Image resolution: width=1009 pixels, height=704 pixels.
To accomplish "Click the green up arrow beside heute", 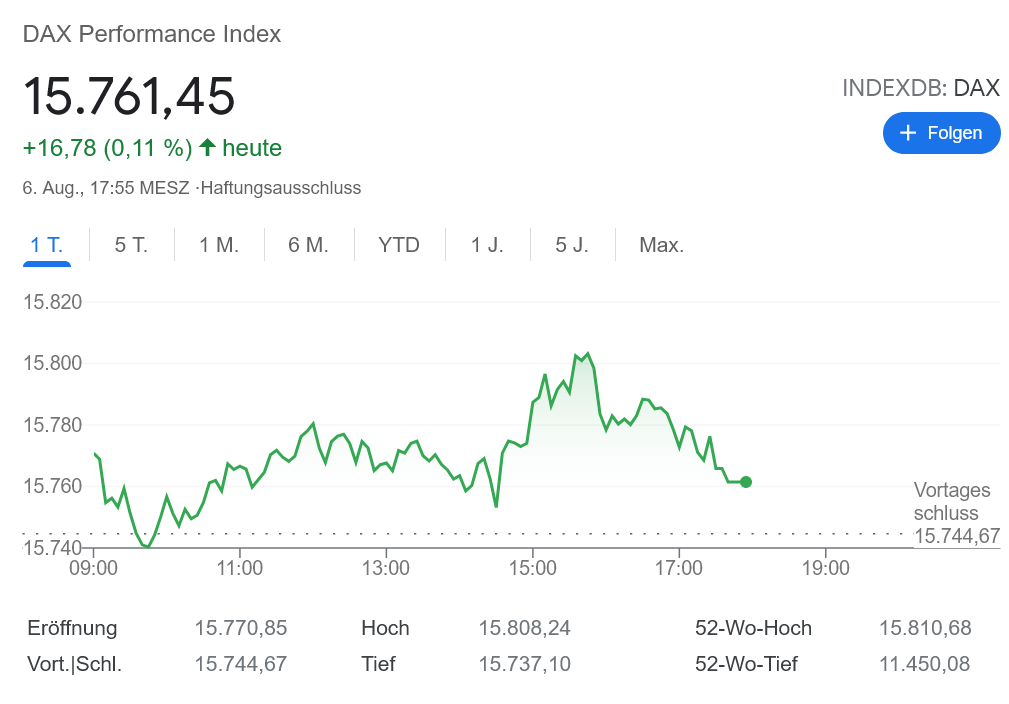I will tap(208, 148).
